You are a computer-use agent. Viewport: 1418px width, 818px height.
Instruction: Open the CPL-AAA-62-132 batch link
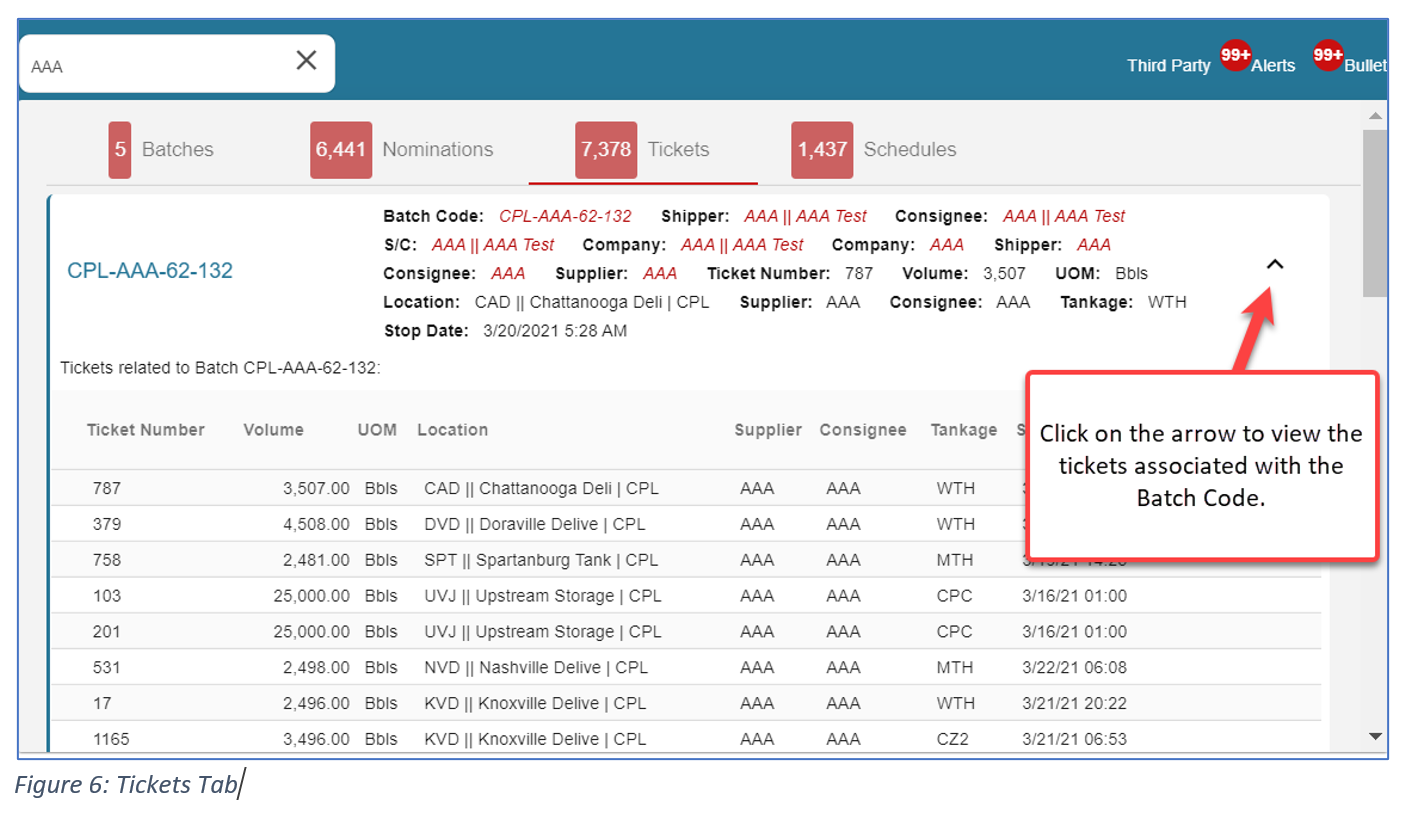[x=150, y=271]
